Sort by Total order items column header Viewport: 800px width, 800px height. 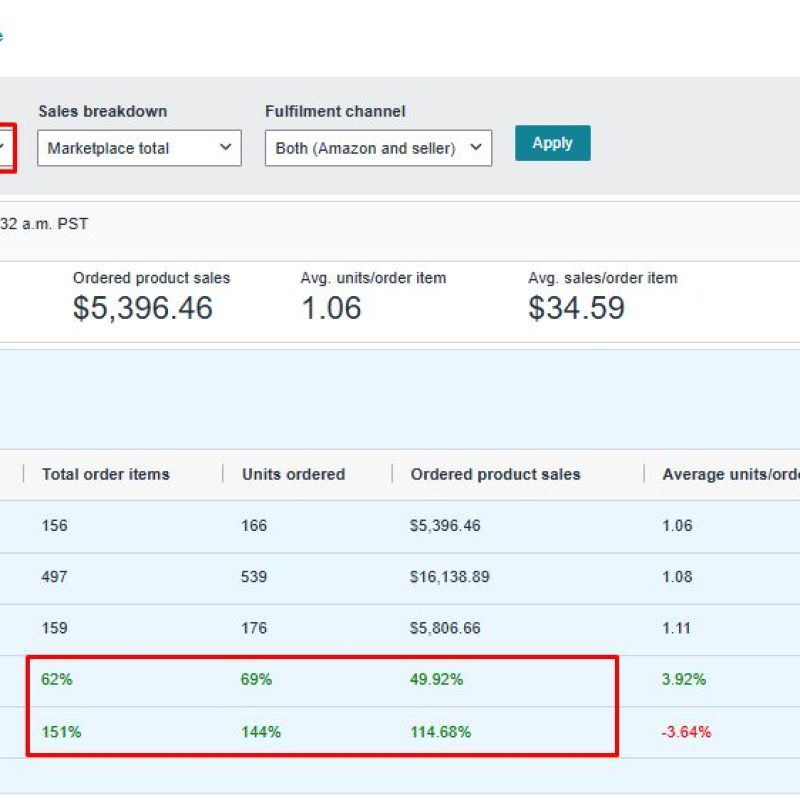point(105,474)
